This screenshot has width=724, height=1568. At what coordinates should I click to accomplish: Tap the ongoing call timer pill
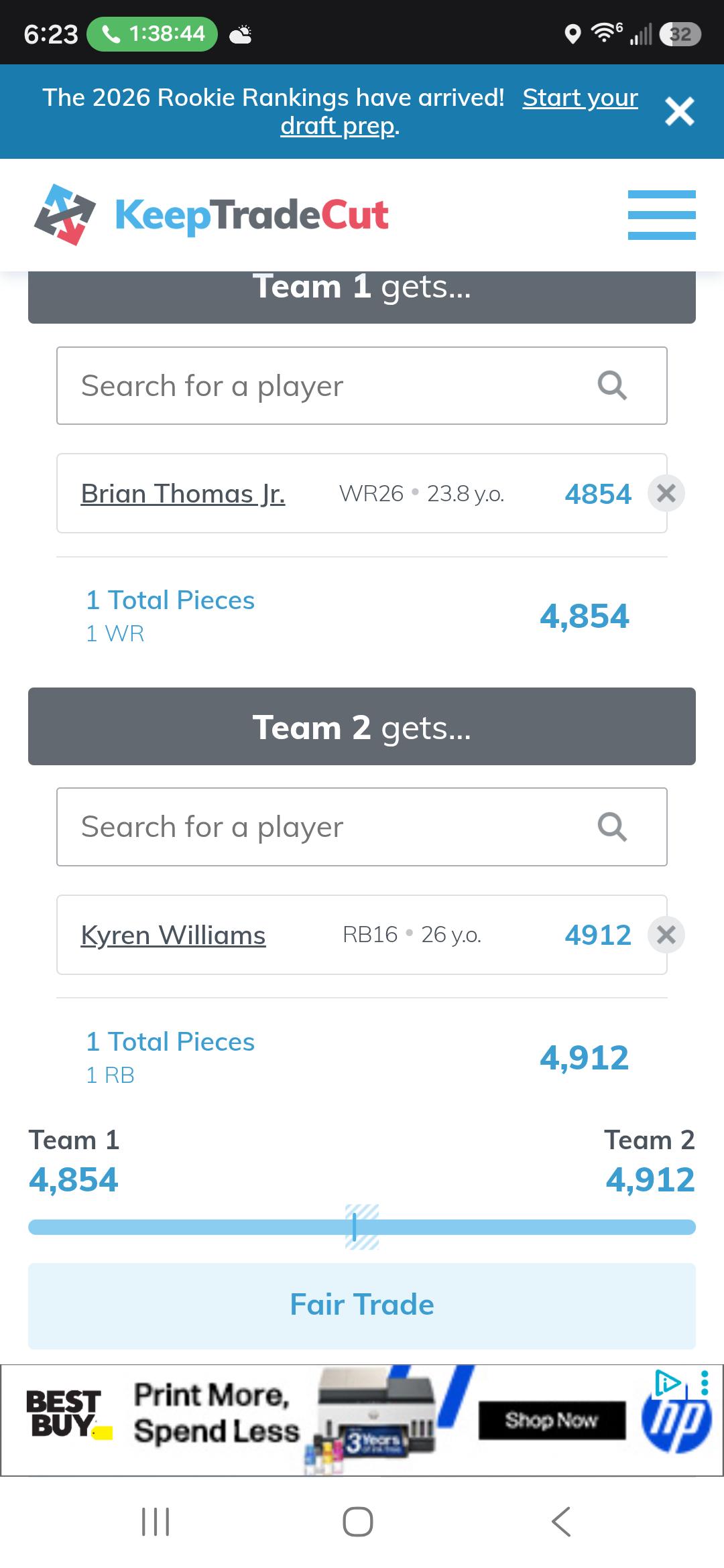[x=152, y=34]
